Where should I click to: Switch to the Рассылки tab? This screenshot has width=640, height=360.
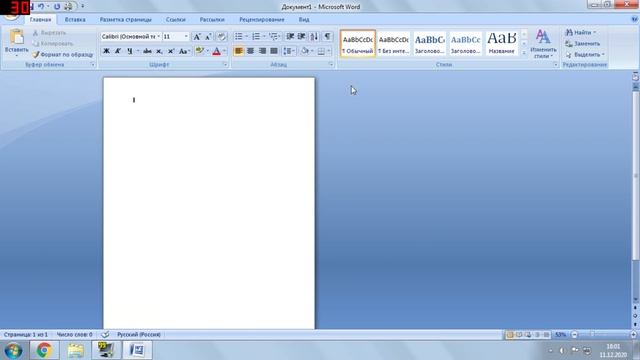click(x=212, y=19)
